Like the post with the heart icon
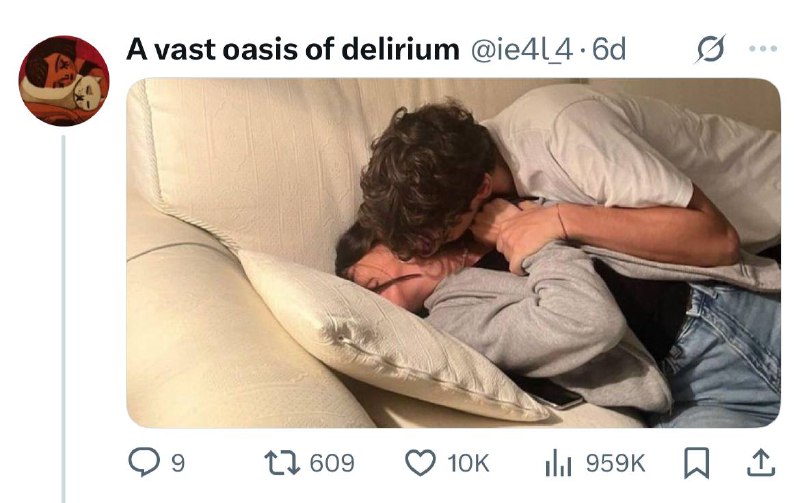The width and height of the screenshot is (800, 503). [x=420, y=463]
